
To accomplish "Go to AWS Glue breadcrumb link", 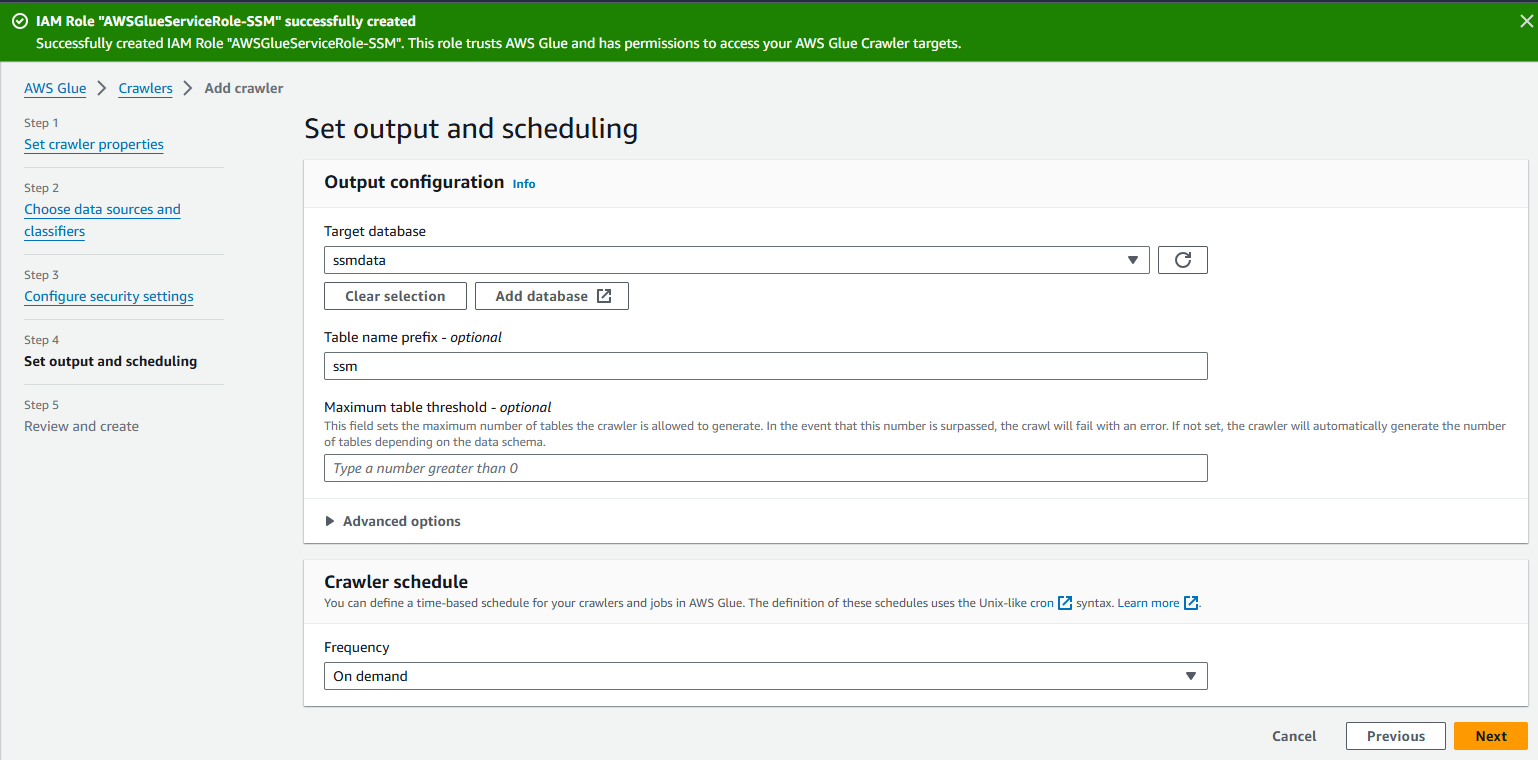I will tap(55, 88).
